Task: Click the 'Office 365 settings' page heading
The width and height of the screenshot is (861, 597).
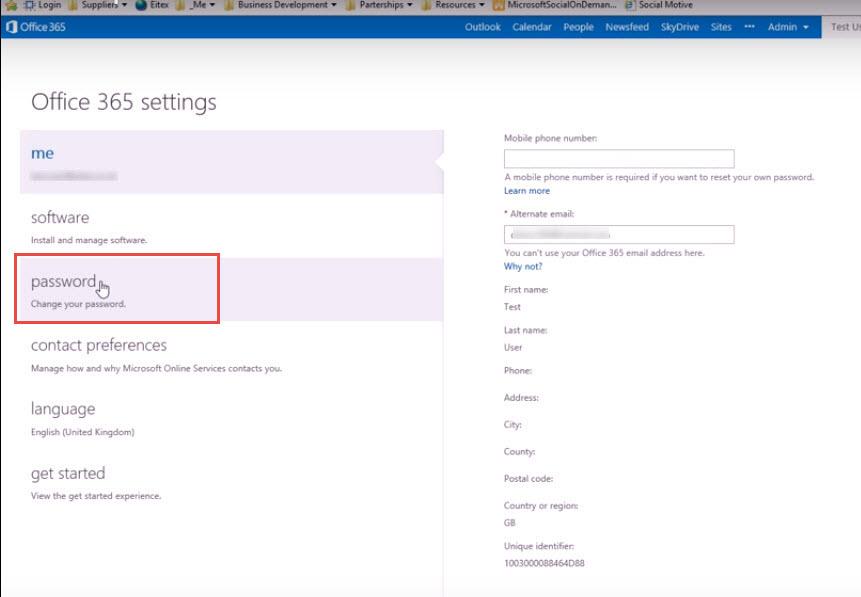Action: coord(124,102)
